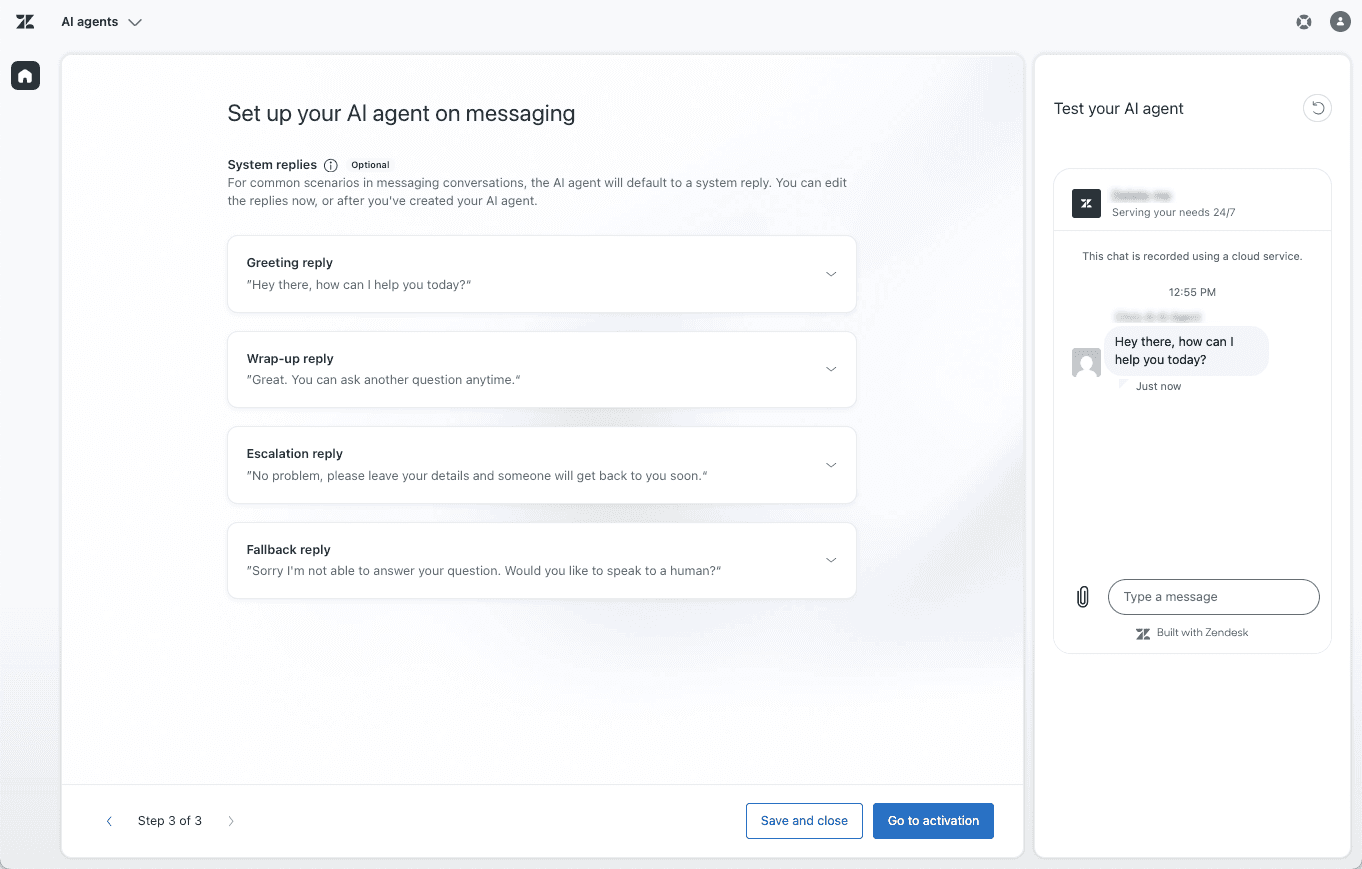The width and height of the screenshot is (1362, 869).
Task: Click the Escalation reply quoted text
Action: coord(477,476)
